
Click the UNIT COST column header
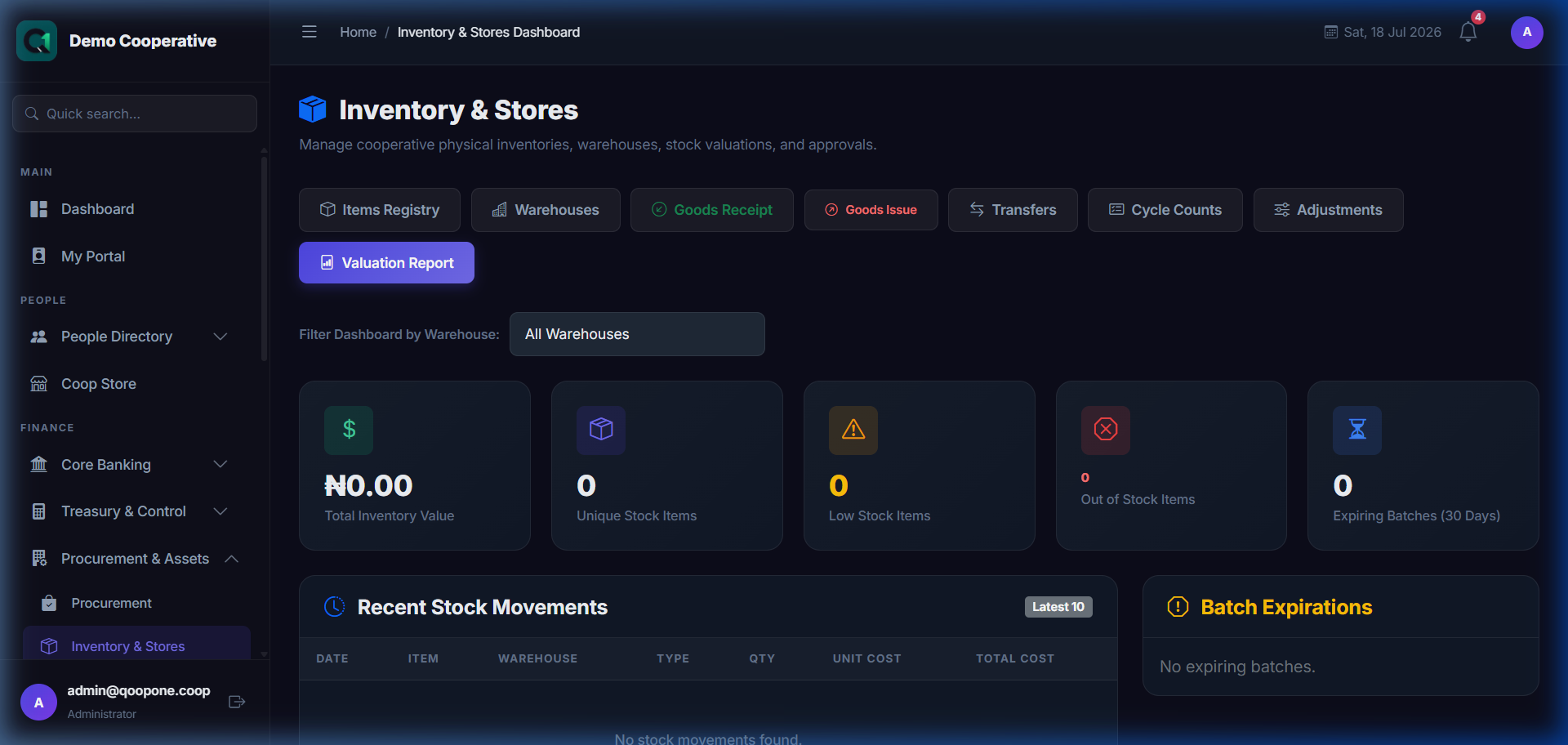coord(866,658)
